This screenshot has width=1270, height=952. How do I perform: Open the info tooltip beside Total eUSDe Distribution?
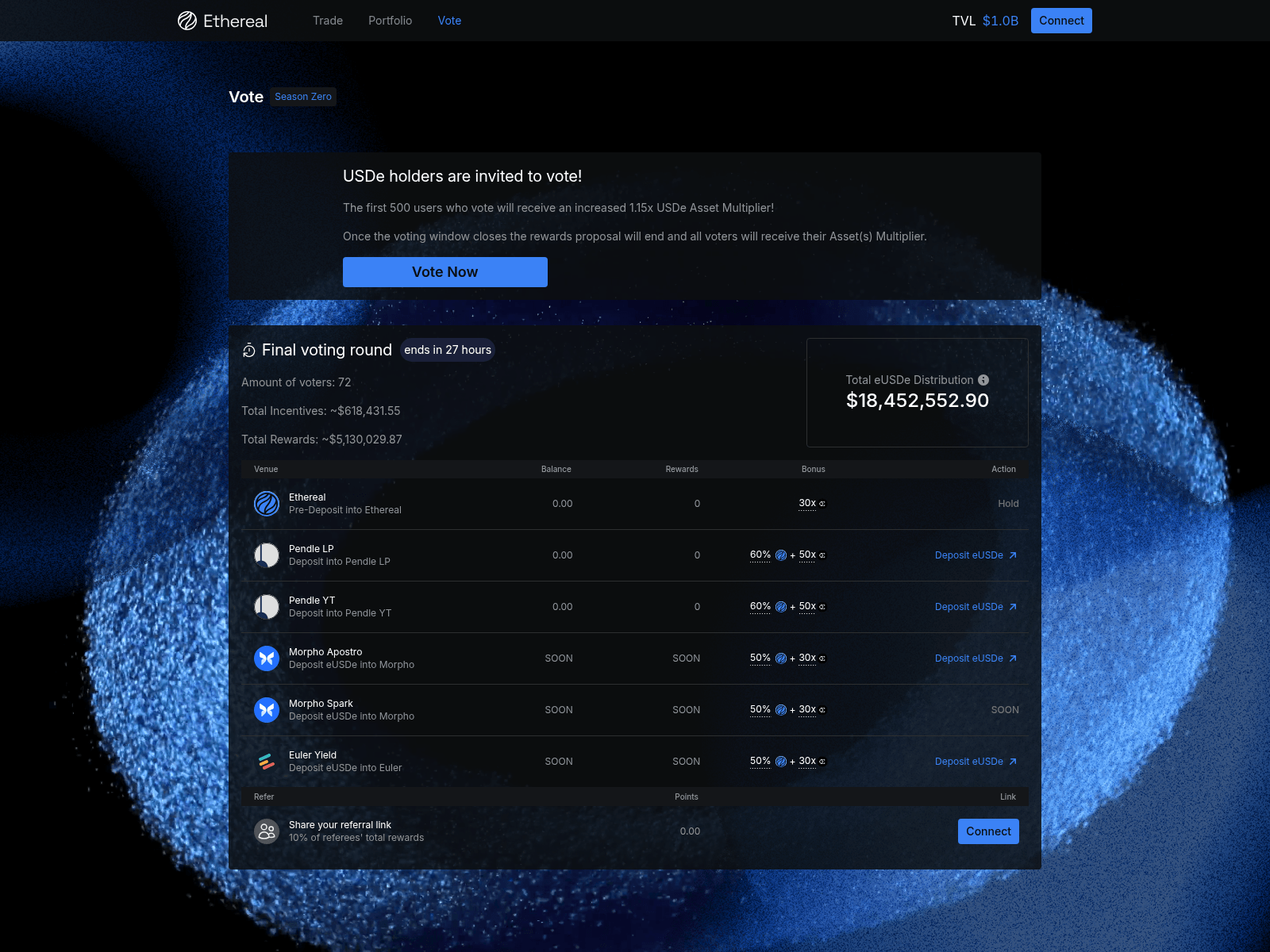tap(983, 380)
